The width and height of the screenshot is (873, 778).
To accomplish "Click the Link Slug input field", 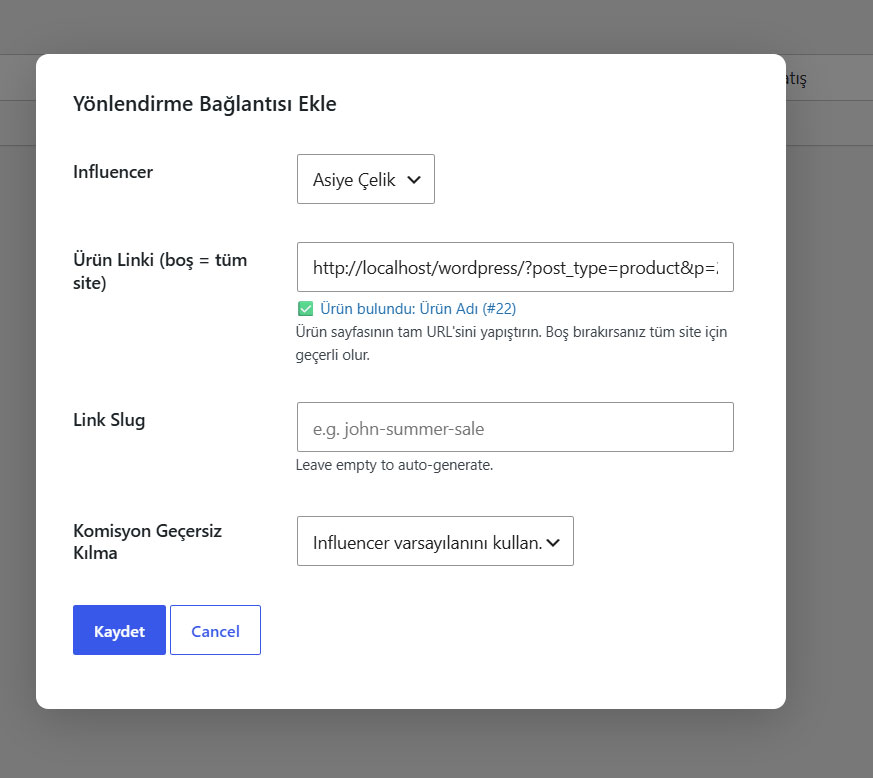I will point(515,427).
